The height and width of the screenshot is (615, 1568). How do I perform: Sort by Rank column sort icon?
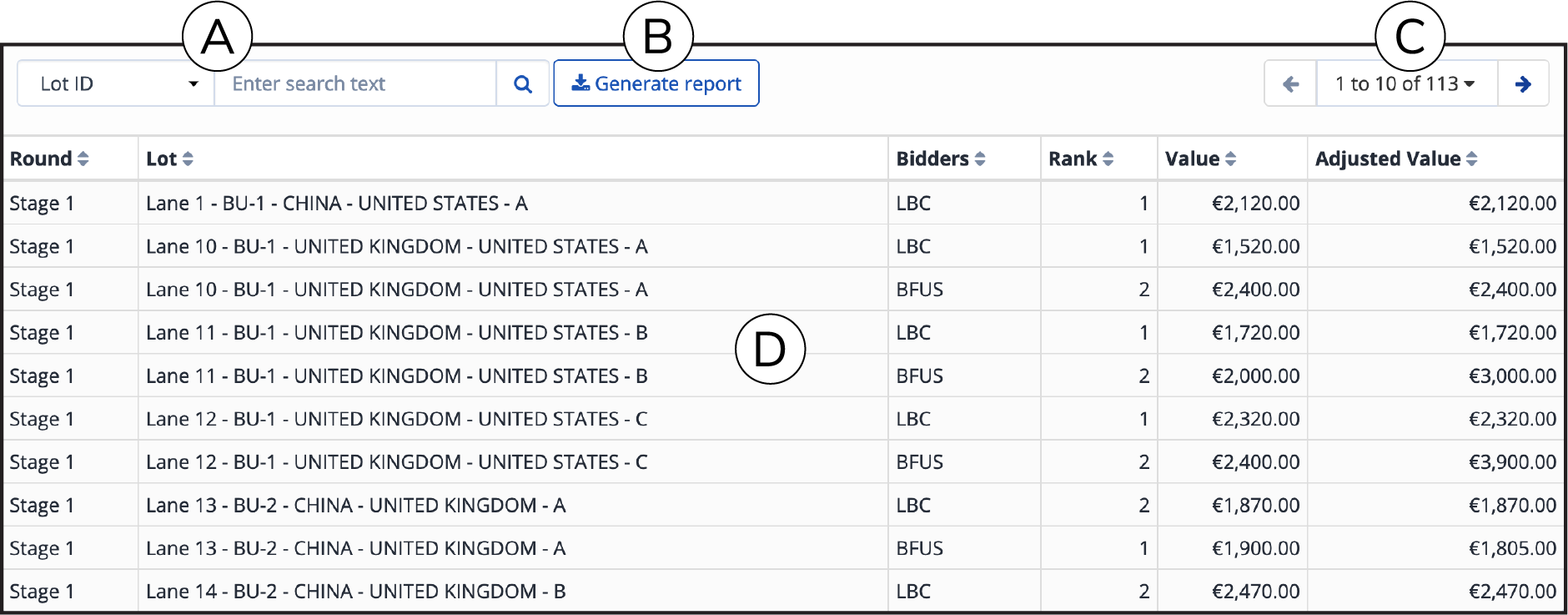click(1108, 159)
